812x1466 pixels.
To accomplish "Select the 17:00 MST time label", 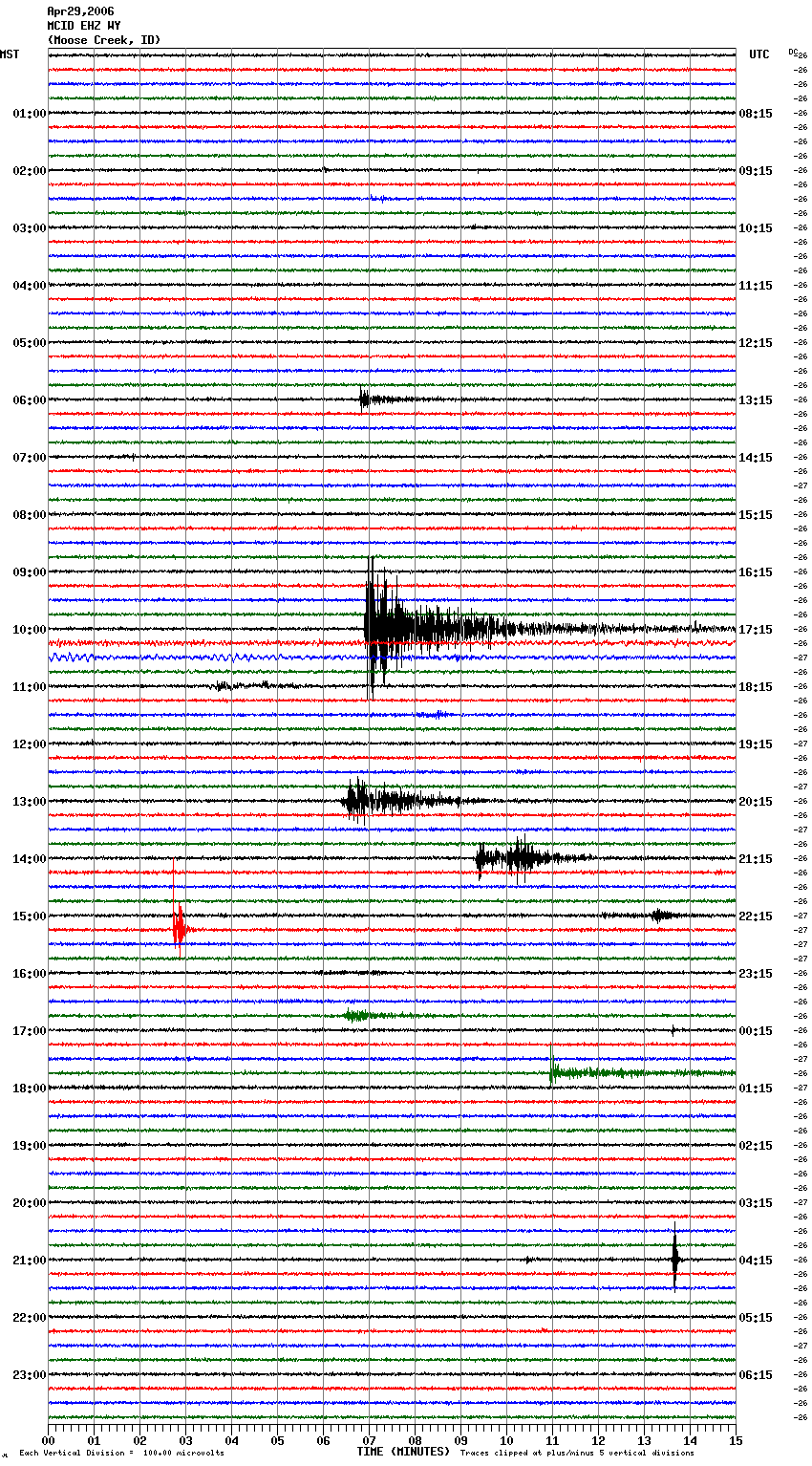I will click(30, 1031).
